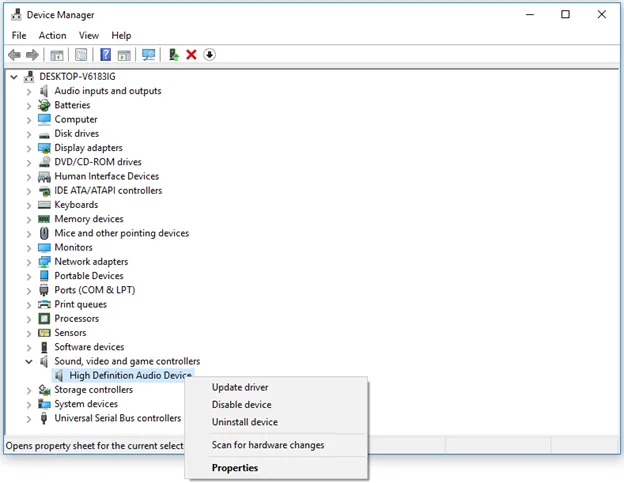Click the blue Help question mark icon

point(105,55)
